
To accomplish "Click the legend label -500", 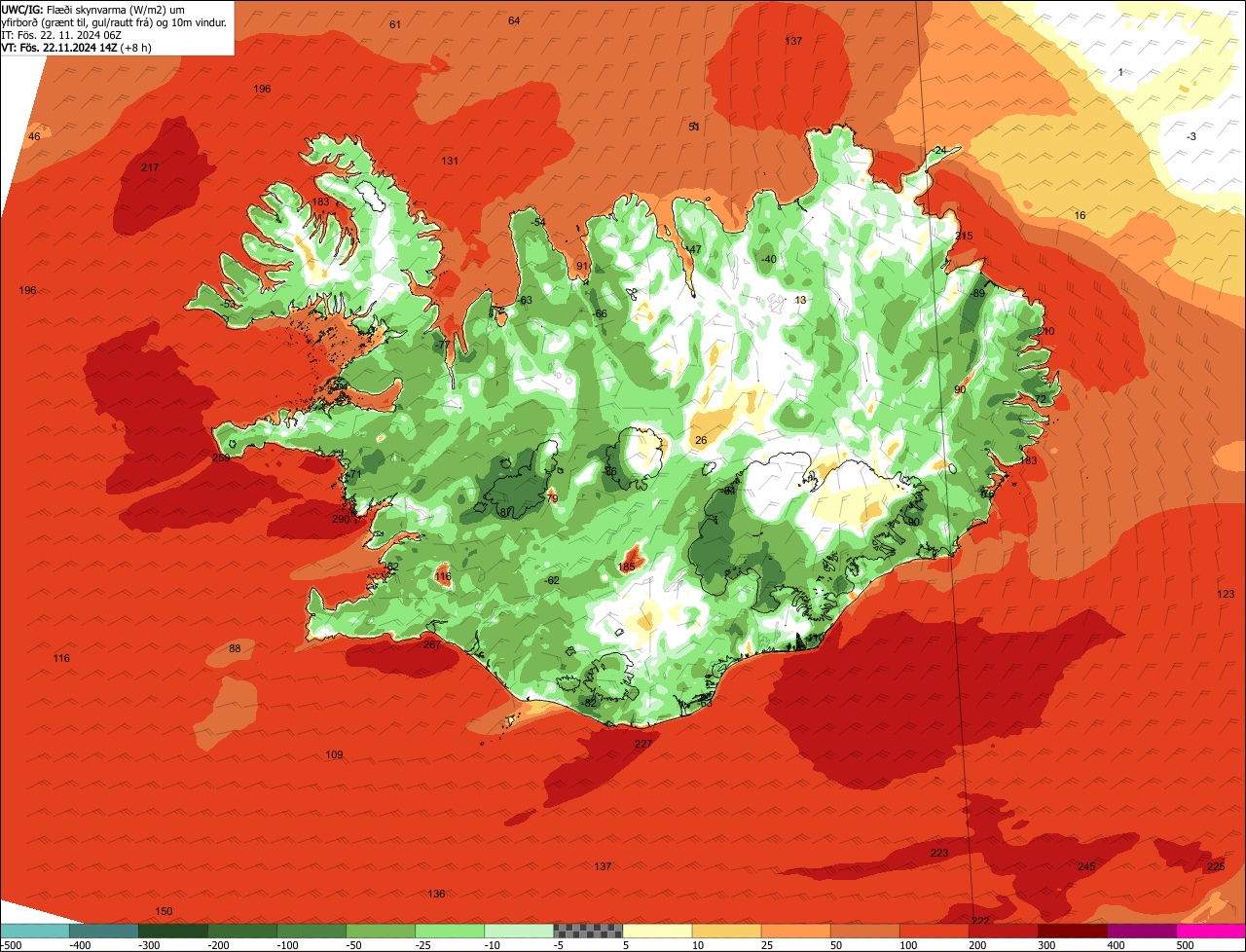I will pos(12,945).
